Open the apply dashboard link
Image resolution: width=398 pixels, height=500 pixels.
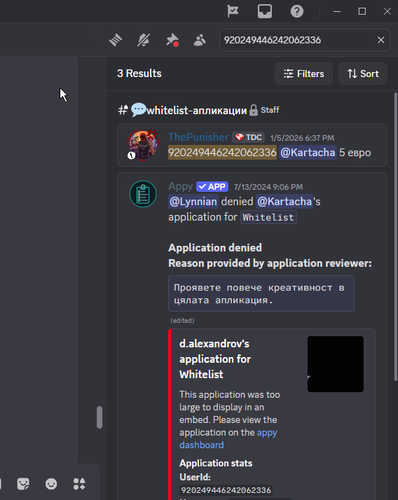[x=228, y=439]
